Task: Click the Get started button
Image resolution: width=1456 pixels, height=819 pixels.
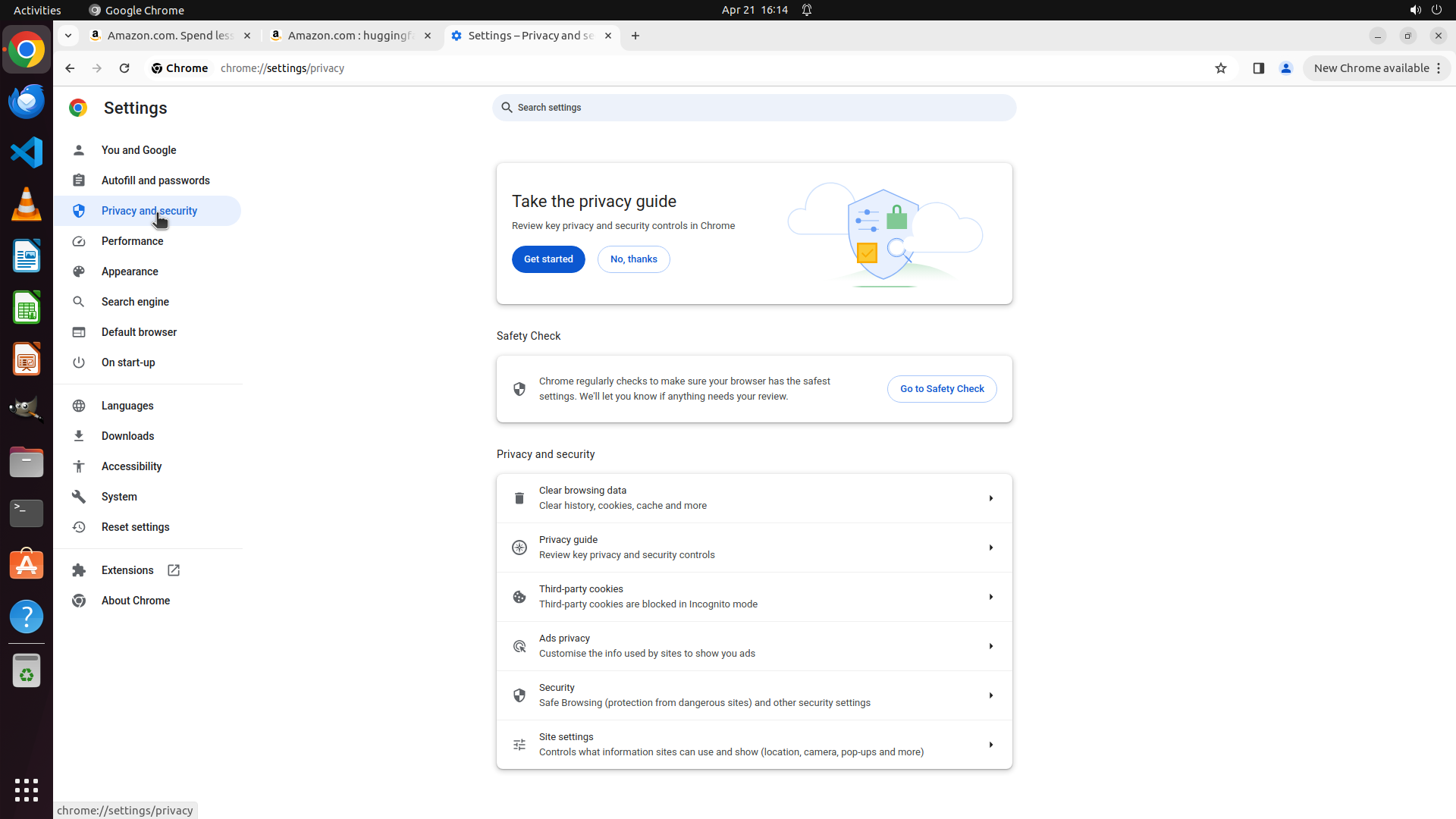Action: (x=548, y=259)
